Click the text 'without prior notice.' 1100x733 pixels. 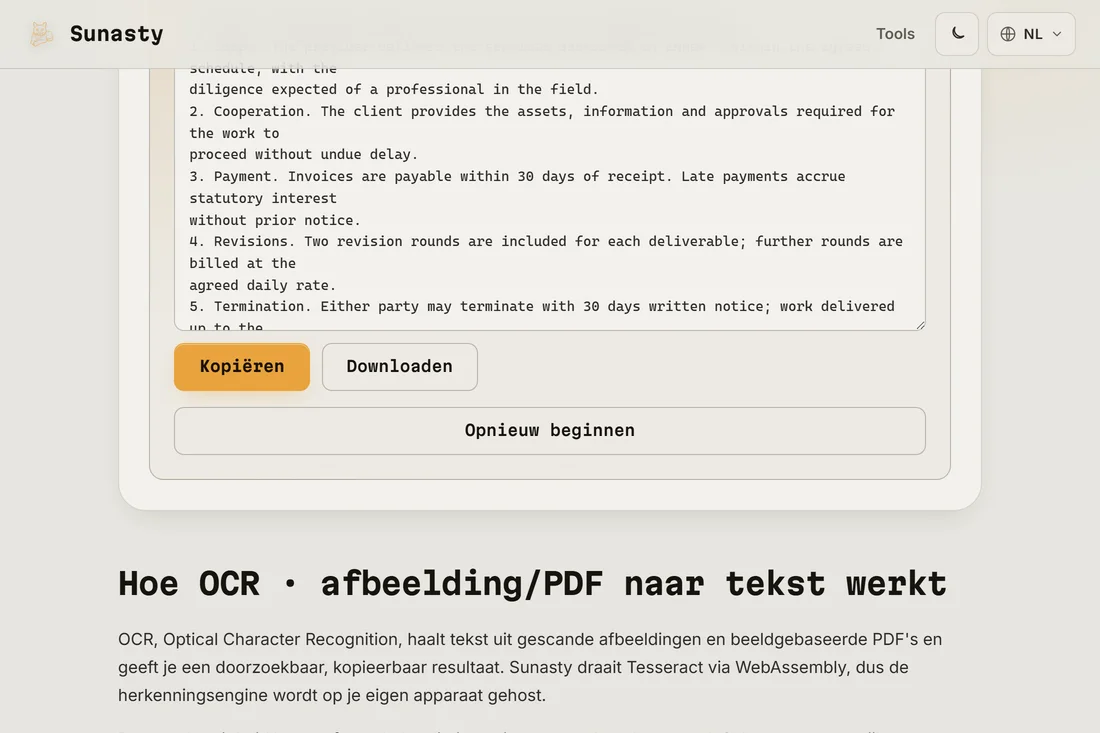point(274,220)
